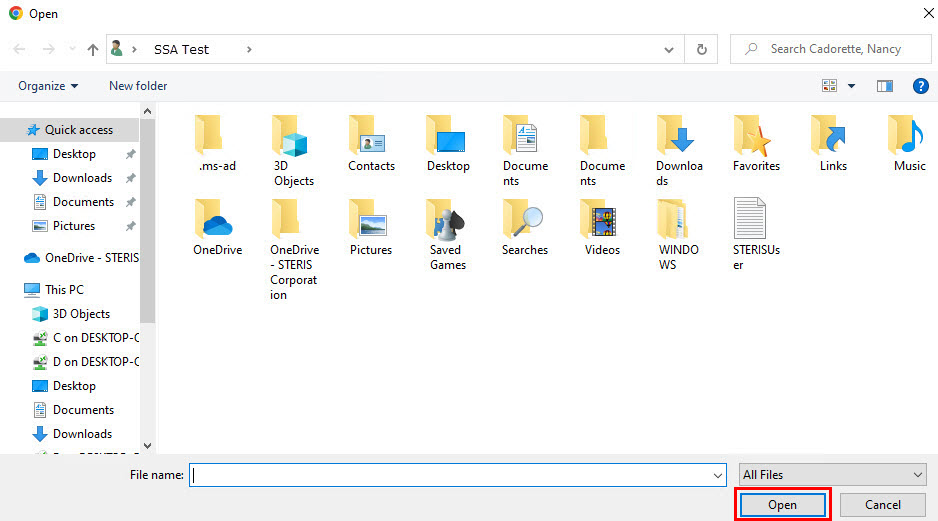Select D on DESKTOP drive in sidebar
938x521 pixels.
pos(85,361)
